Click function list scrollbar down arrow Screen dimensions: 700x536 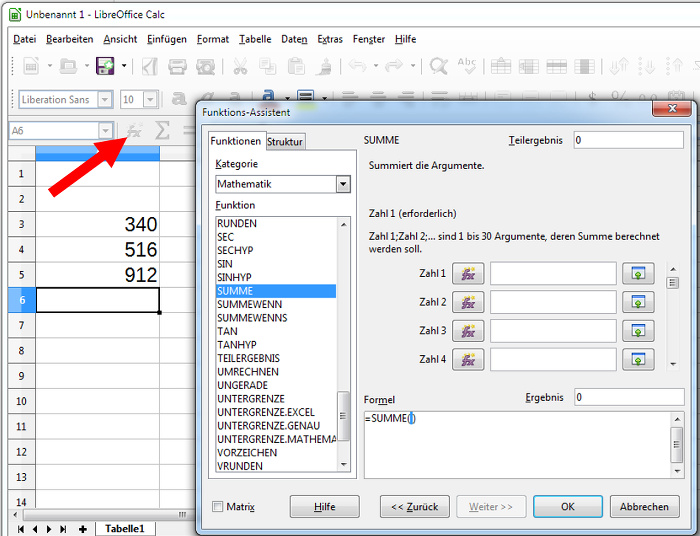343,465
